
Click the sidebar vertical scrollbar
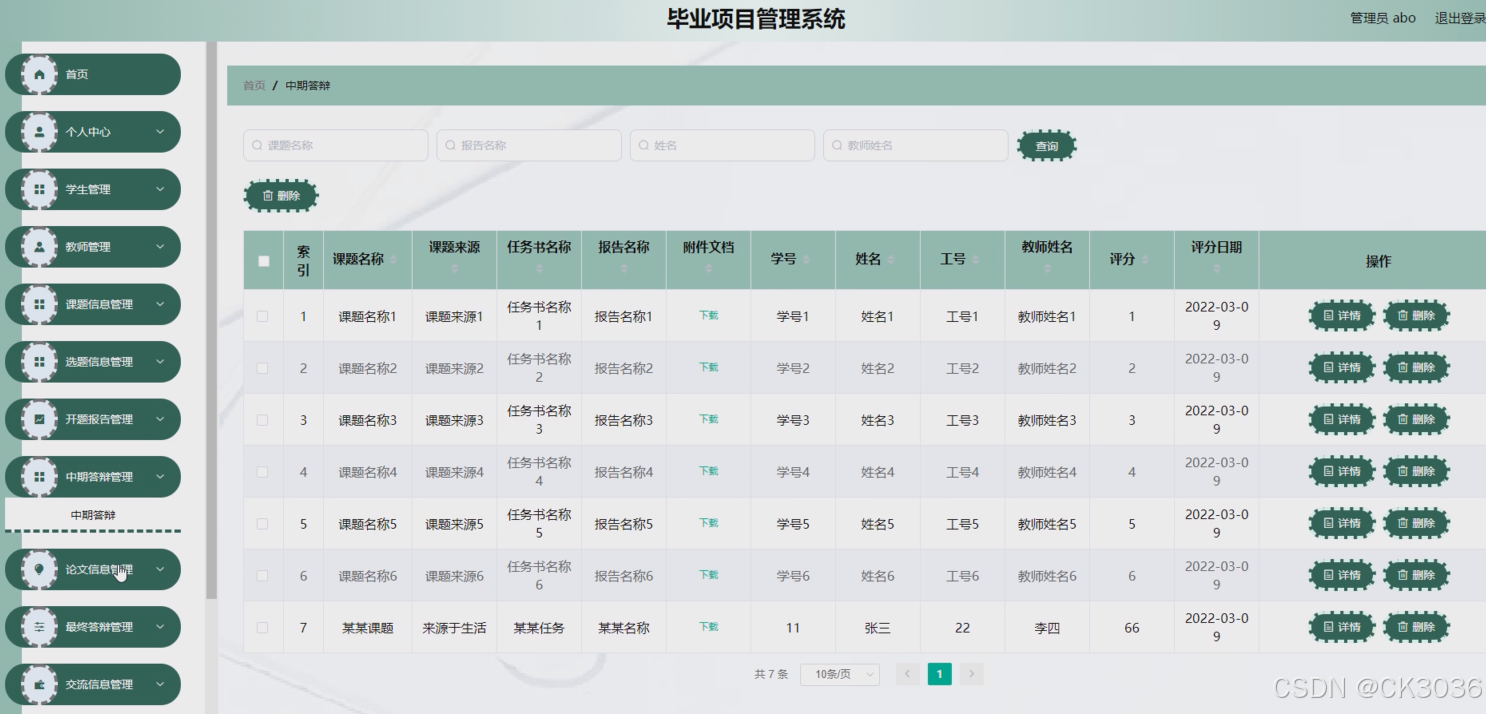[211, 320]
